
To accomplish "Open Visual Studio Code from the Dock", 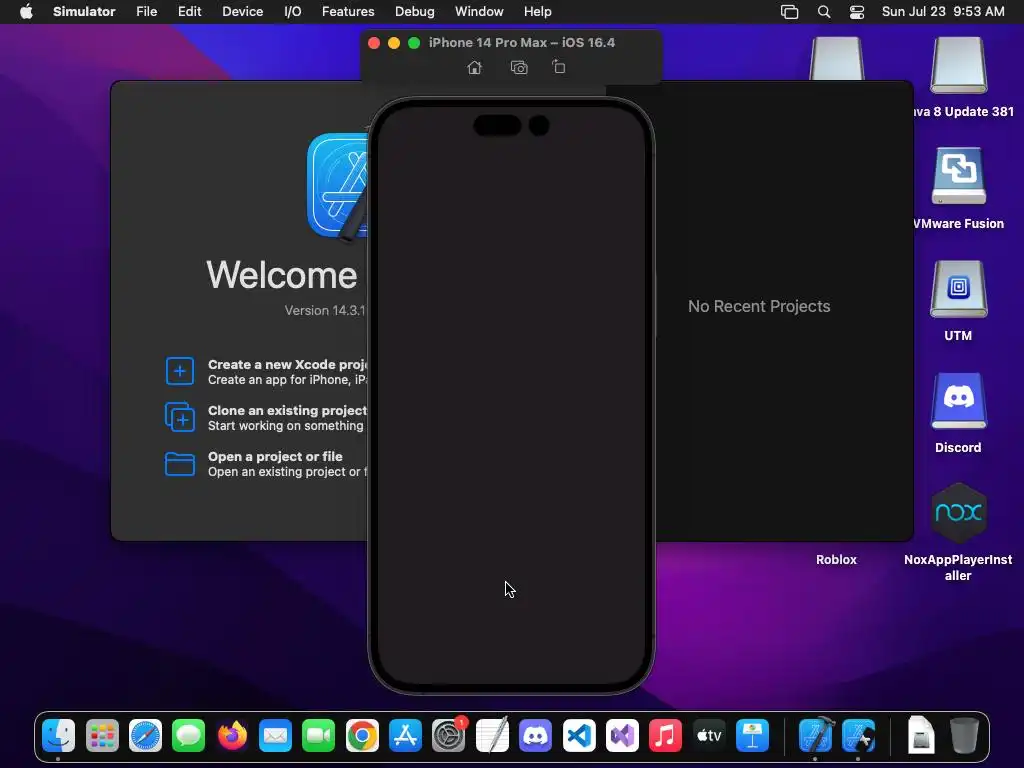I will tap(579, 736).
